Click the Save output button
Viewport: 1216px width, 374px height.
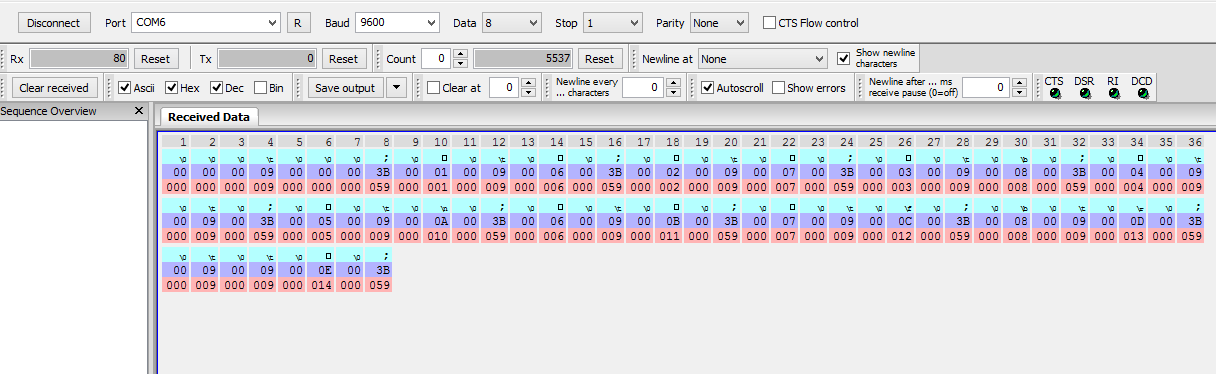coord(344,88)
